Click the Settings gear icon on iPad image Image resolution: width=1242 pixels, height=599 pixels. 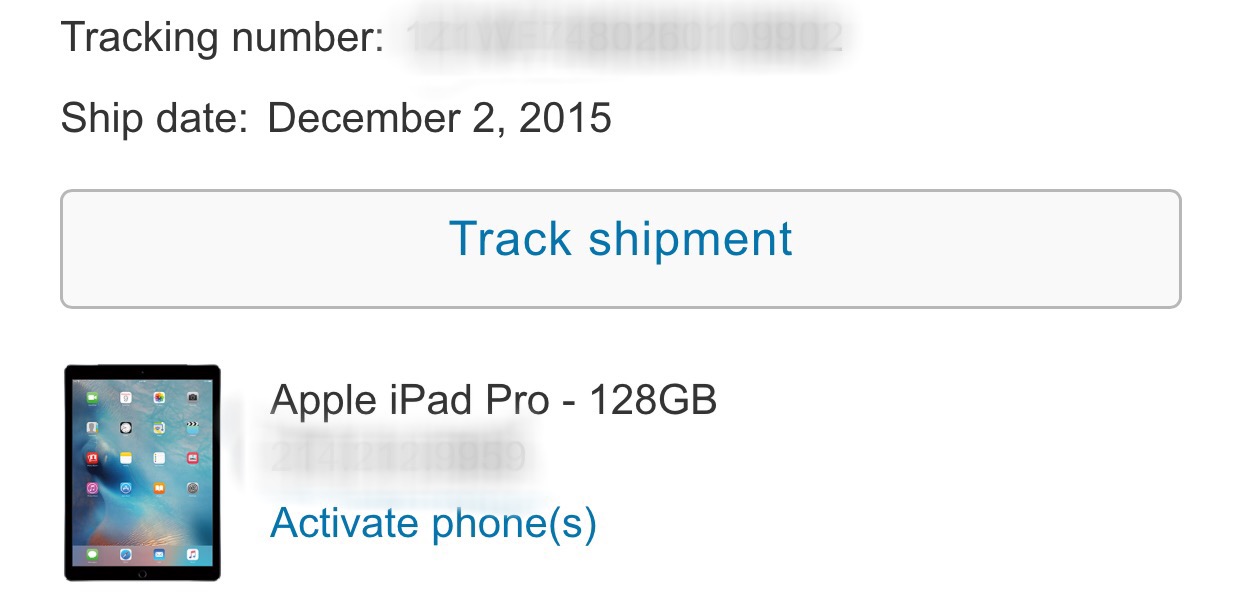tap(193, 488)
